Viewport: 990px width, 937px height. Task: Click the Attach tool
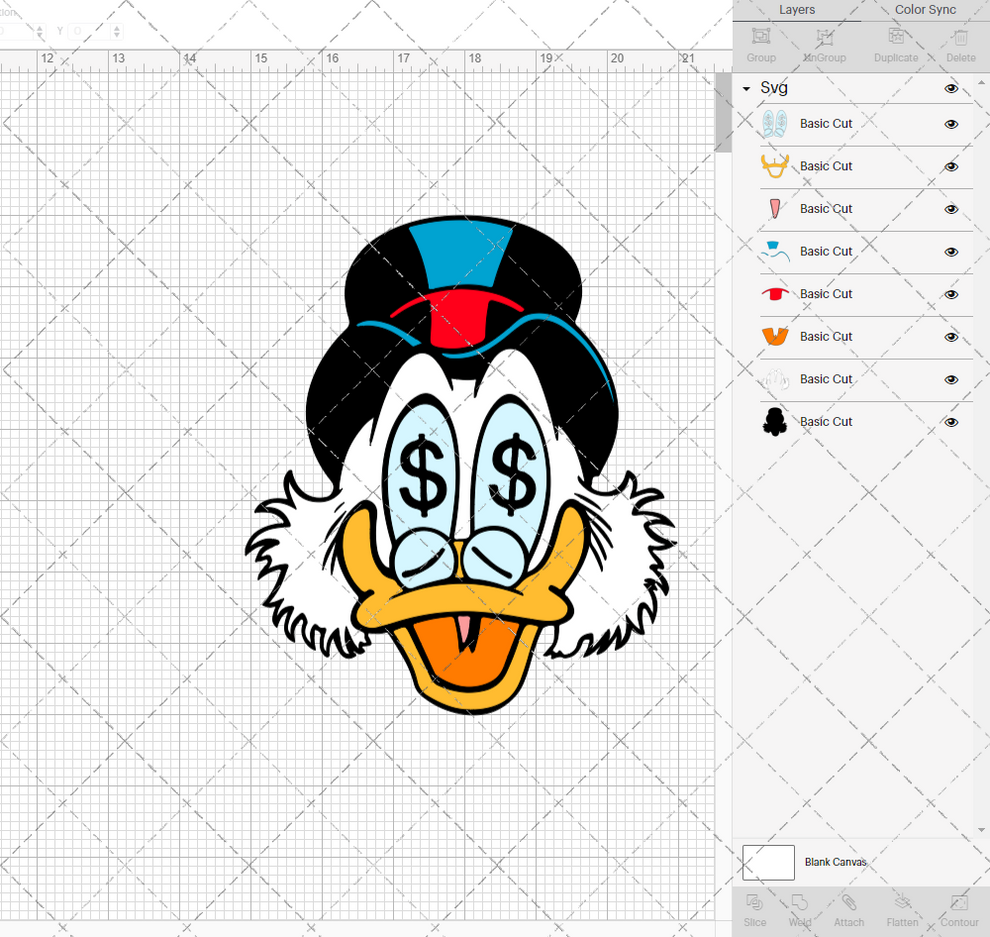pyautogui.click(x=849, y=910)
